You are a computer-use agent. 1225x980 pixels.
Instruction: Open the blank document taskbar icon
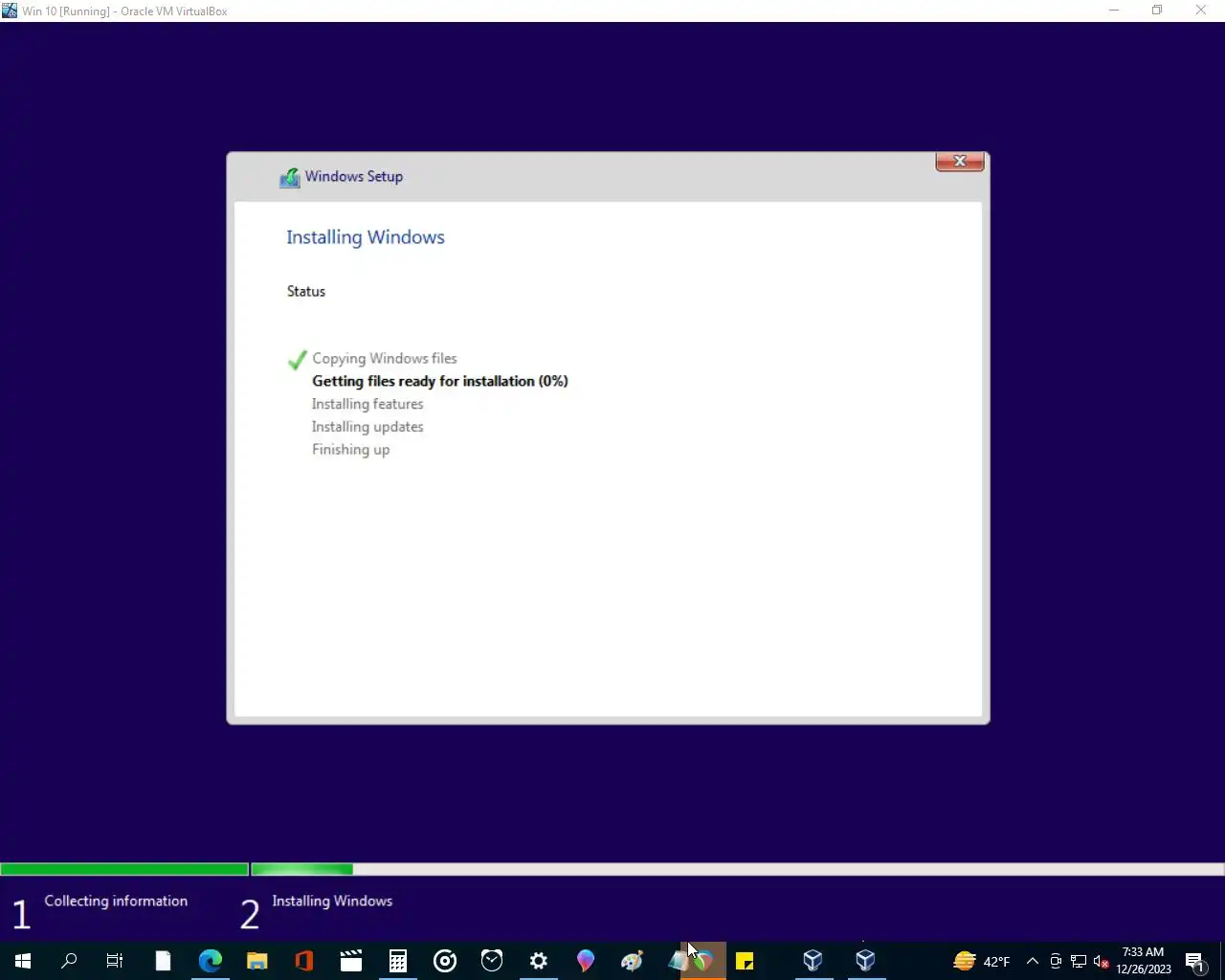coord(163,961)
